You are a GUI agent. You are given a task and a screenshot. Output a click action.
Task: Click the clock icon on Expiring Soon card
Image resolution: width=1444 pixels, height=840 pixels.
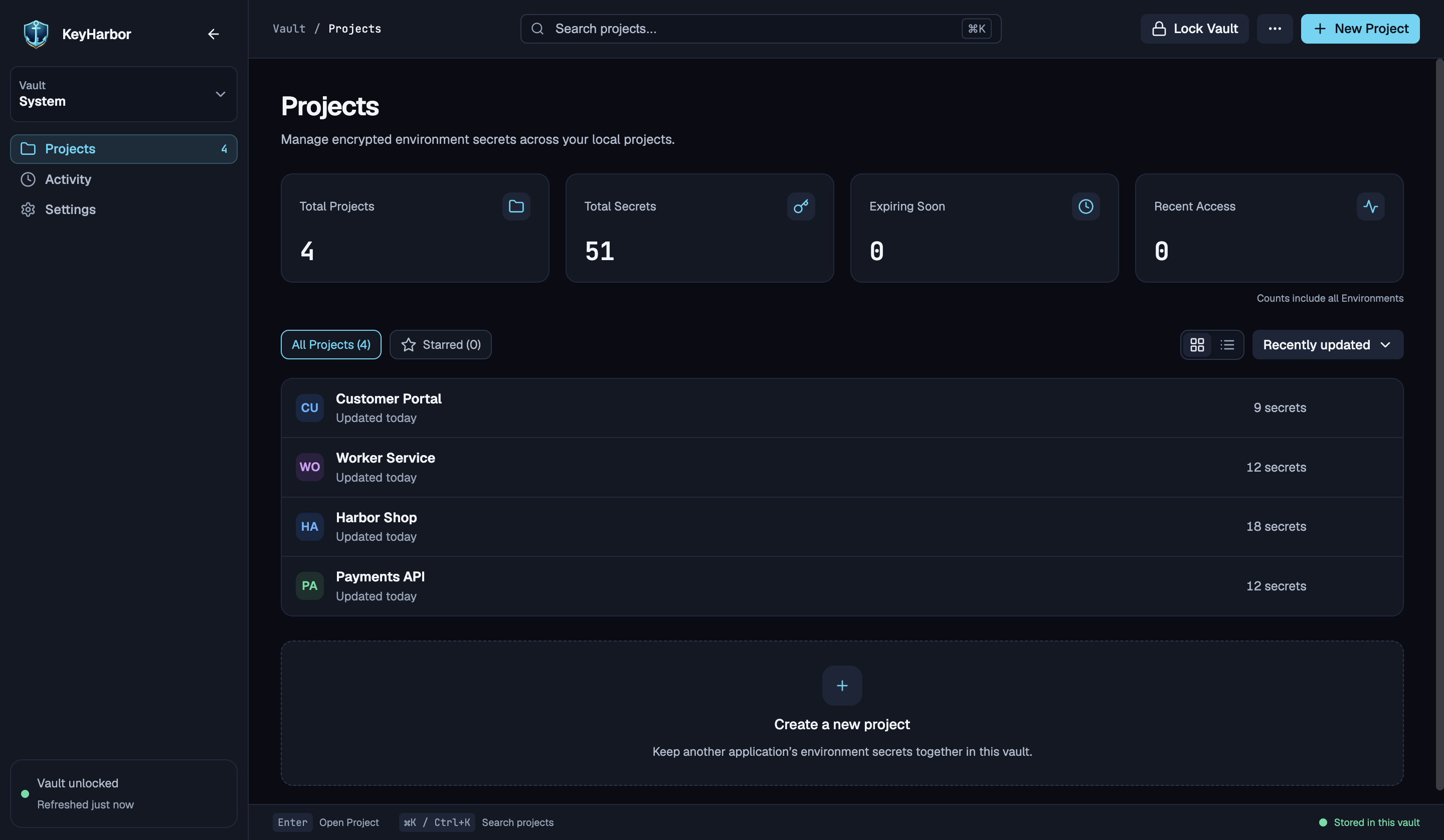[1086, 206]
